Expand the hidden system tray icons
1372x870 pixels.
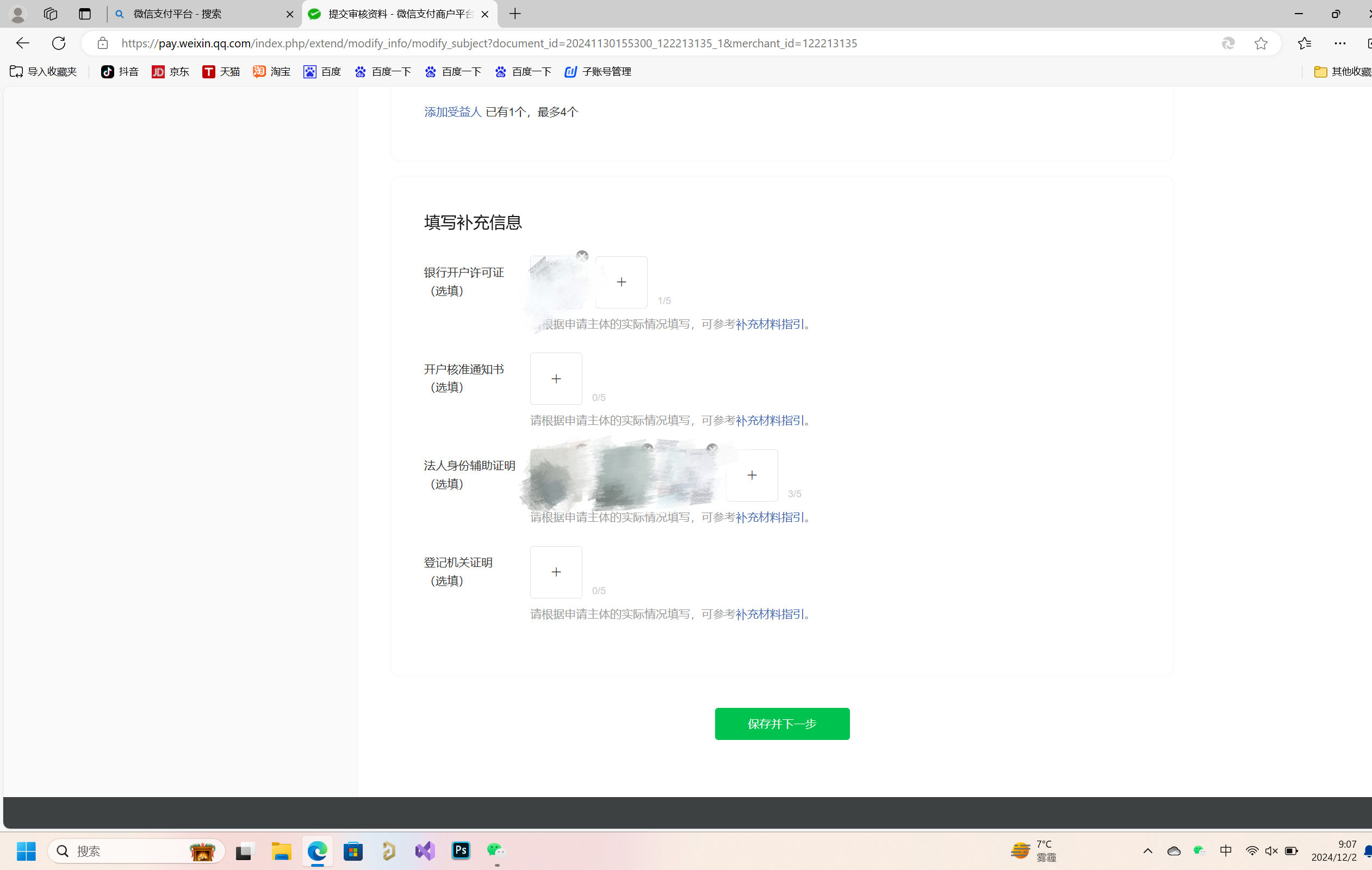[1147, 850]
